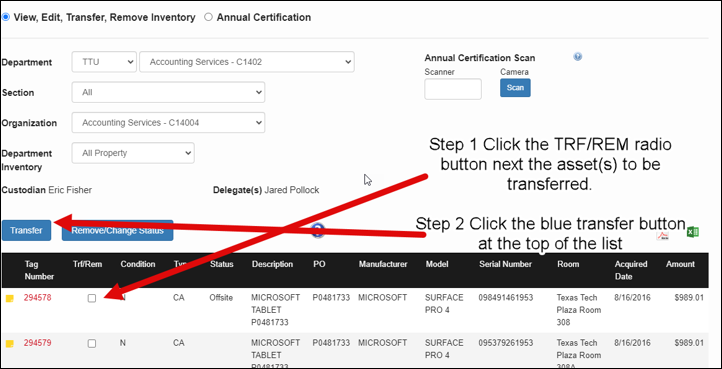Sort by Acquired Date column header
This screenshot has width=722, height=369.
[x=631, y=270]
